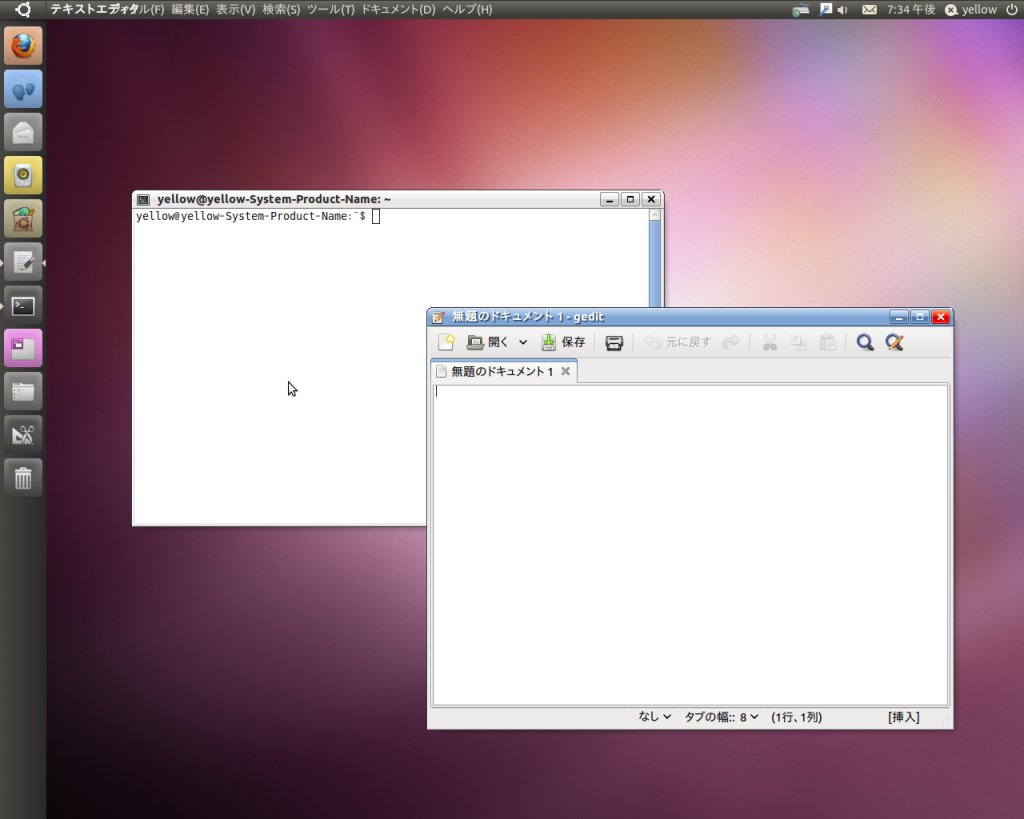The image size is (1024, 819).
Task: Open the Find and Replace tool
Action: tap(894, 342)
